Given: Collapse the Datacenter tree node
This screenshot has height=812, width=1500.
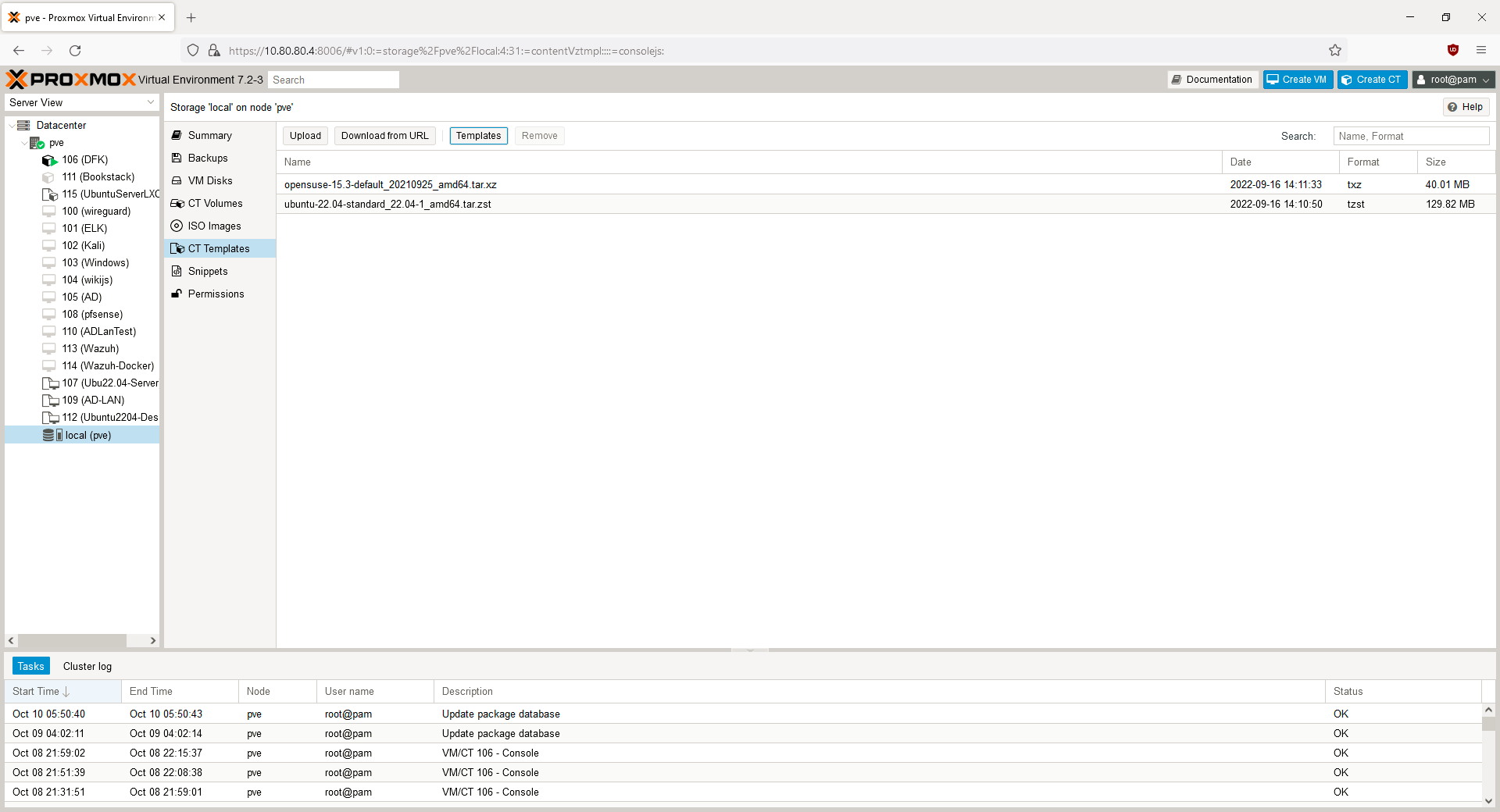Looking at the screenshot, I should point(12,125).
